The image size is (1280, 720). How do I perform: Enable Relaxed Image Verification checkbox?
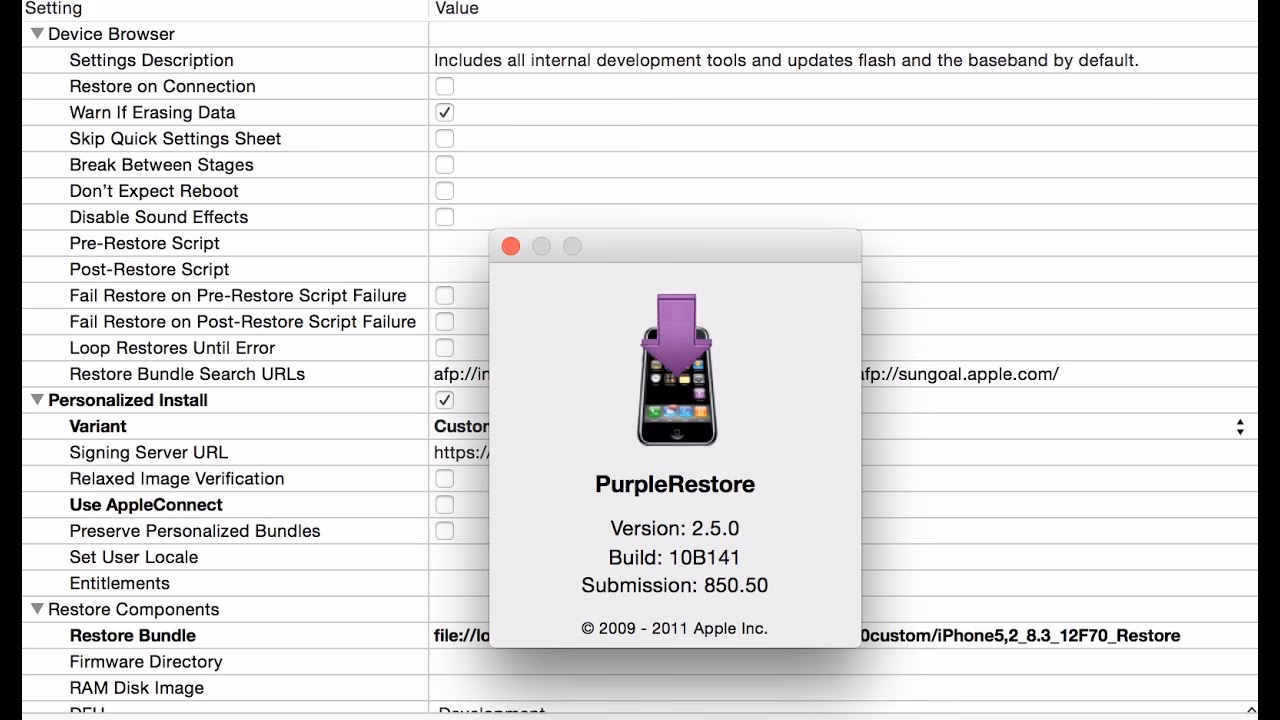point(445,479)
